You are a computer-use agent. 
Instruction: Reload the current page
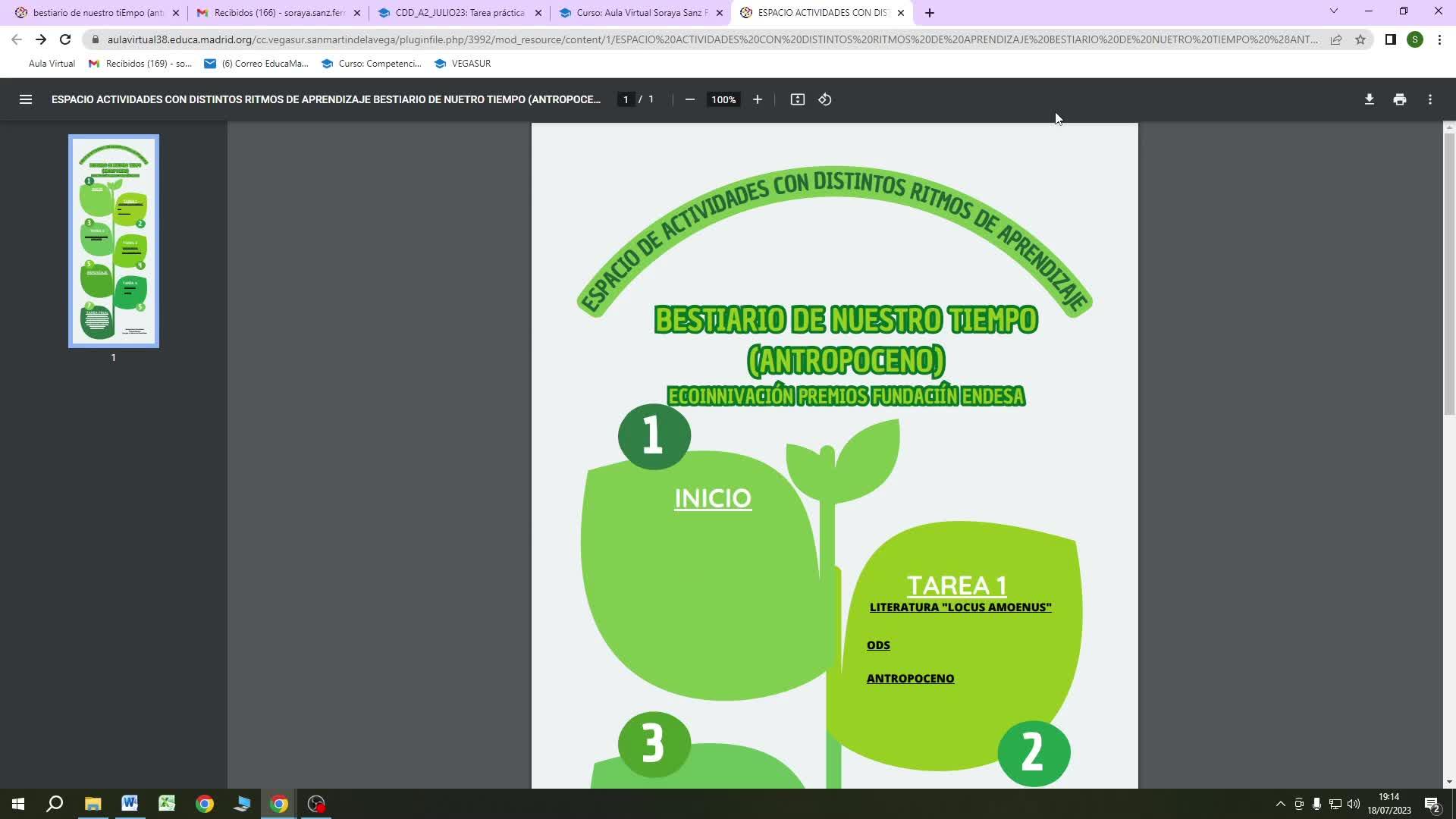[x=65, y=39]
